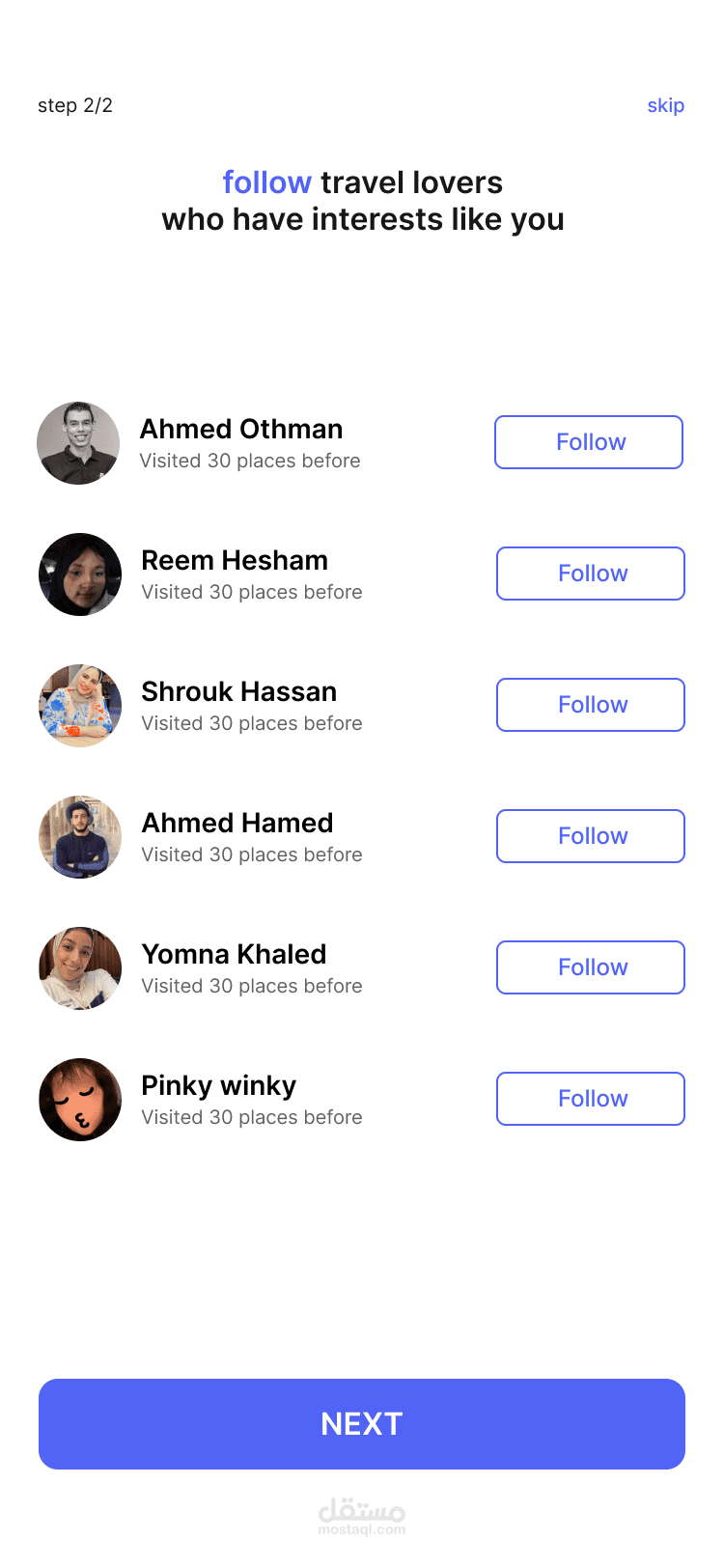The image size is (724, 1568).
Task: Select Ahmed Hamed's profile photo
Action: point(80,837)
